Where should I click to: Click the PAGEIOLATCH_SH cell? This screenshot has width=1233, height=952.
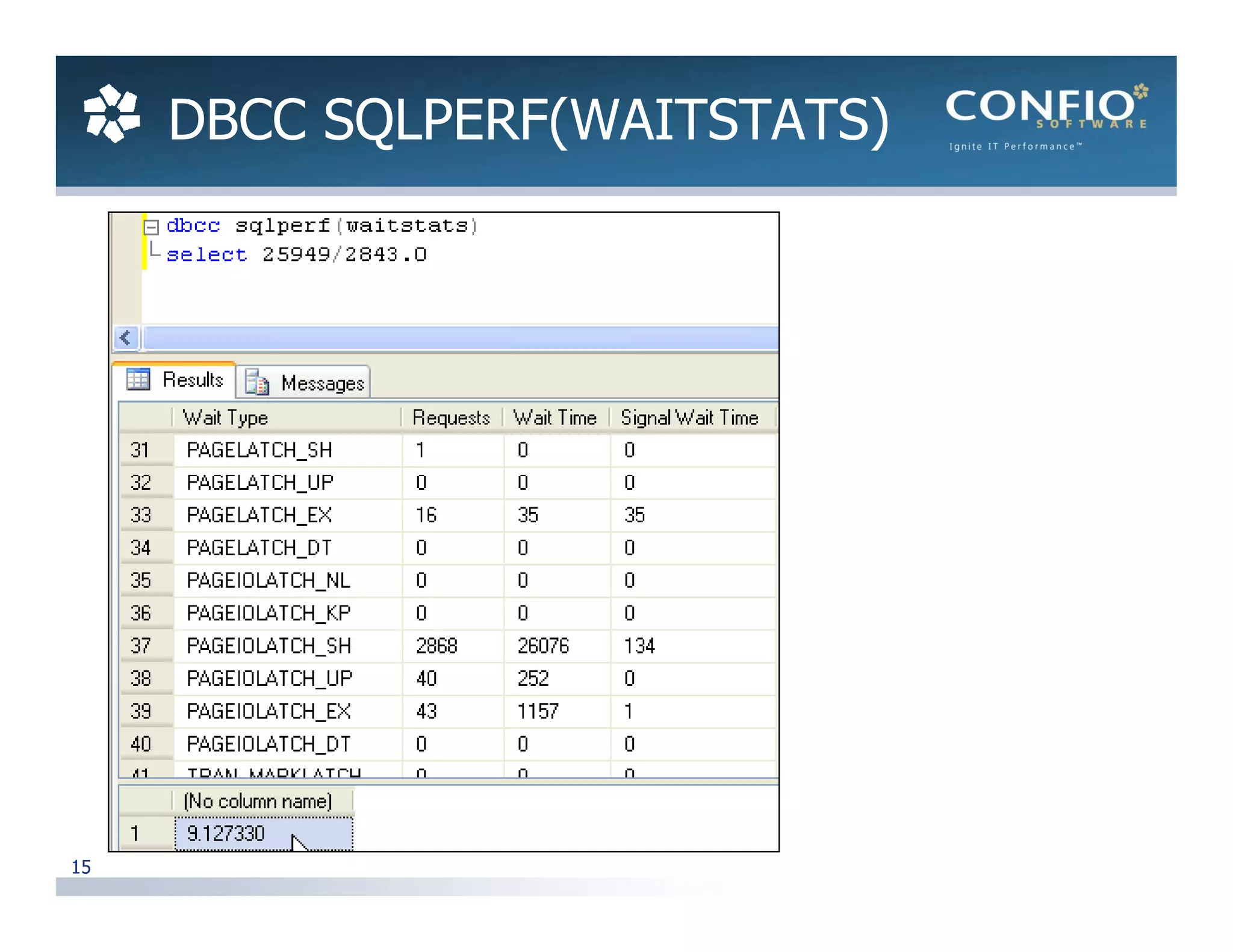[x=288, y=646]
